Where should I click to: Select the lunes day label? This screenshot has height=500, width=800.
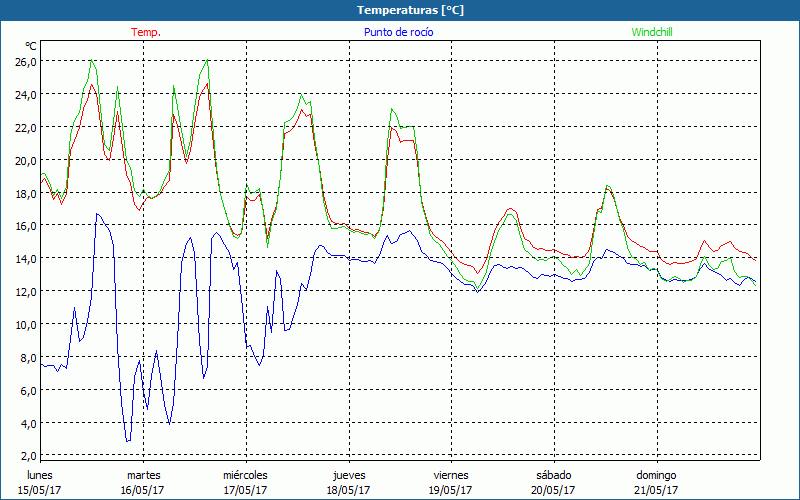point(40,475)
